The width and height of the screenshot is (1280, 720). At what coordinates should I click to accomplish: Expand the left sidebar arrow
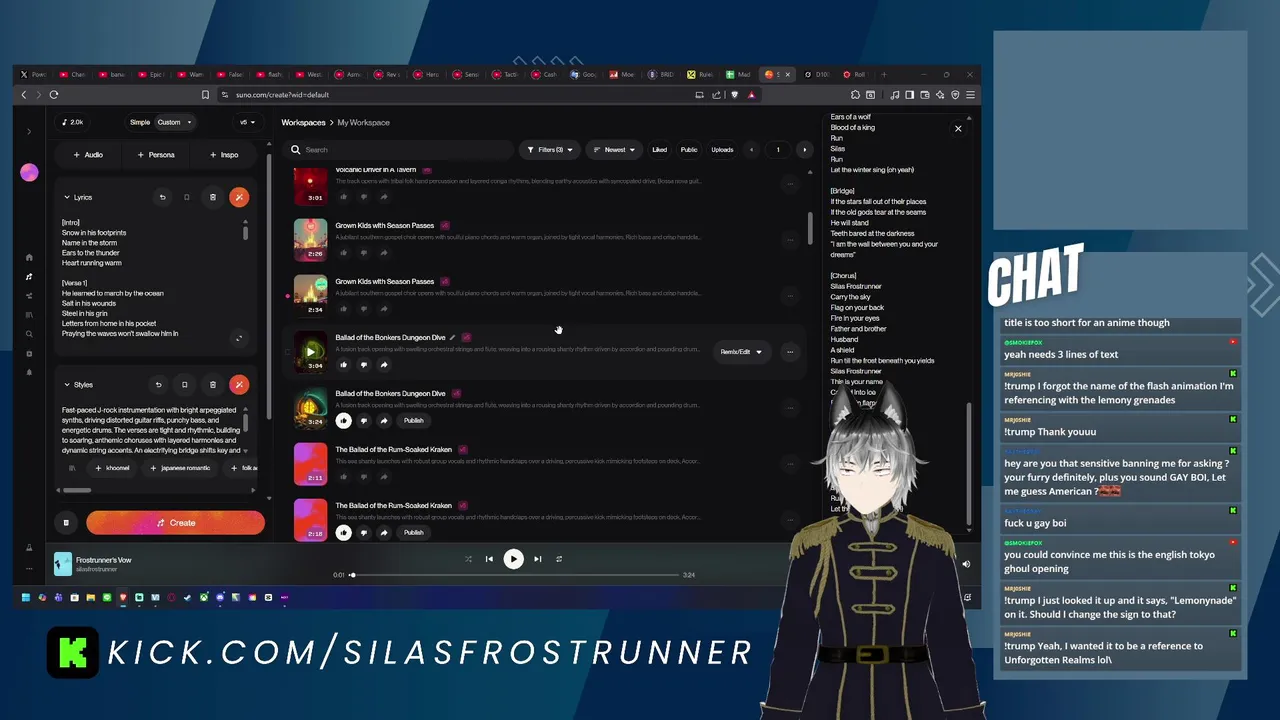click(x=29, y=131)
